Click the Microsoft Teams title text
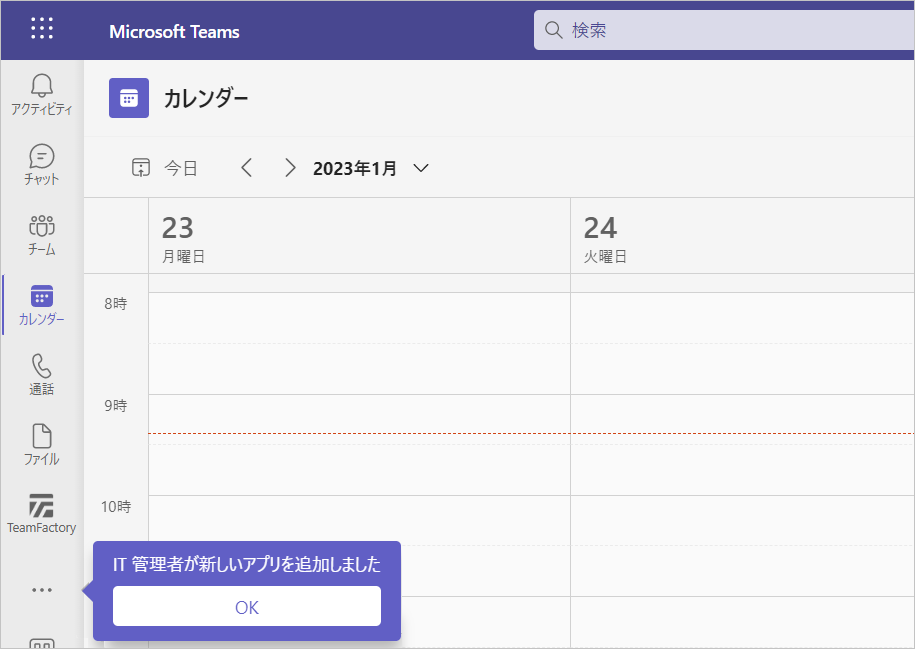 coord(175,31)
